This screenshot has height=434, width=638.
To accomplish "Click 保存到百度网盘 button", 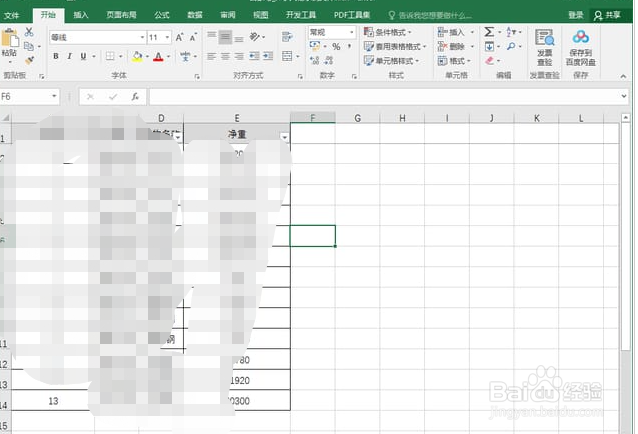I will coord(581,47).
